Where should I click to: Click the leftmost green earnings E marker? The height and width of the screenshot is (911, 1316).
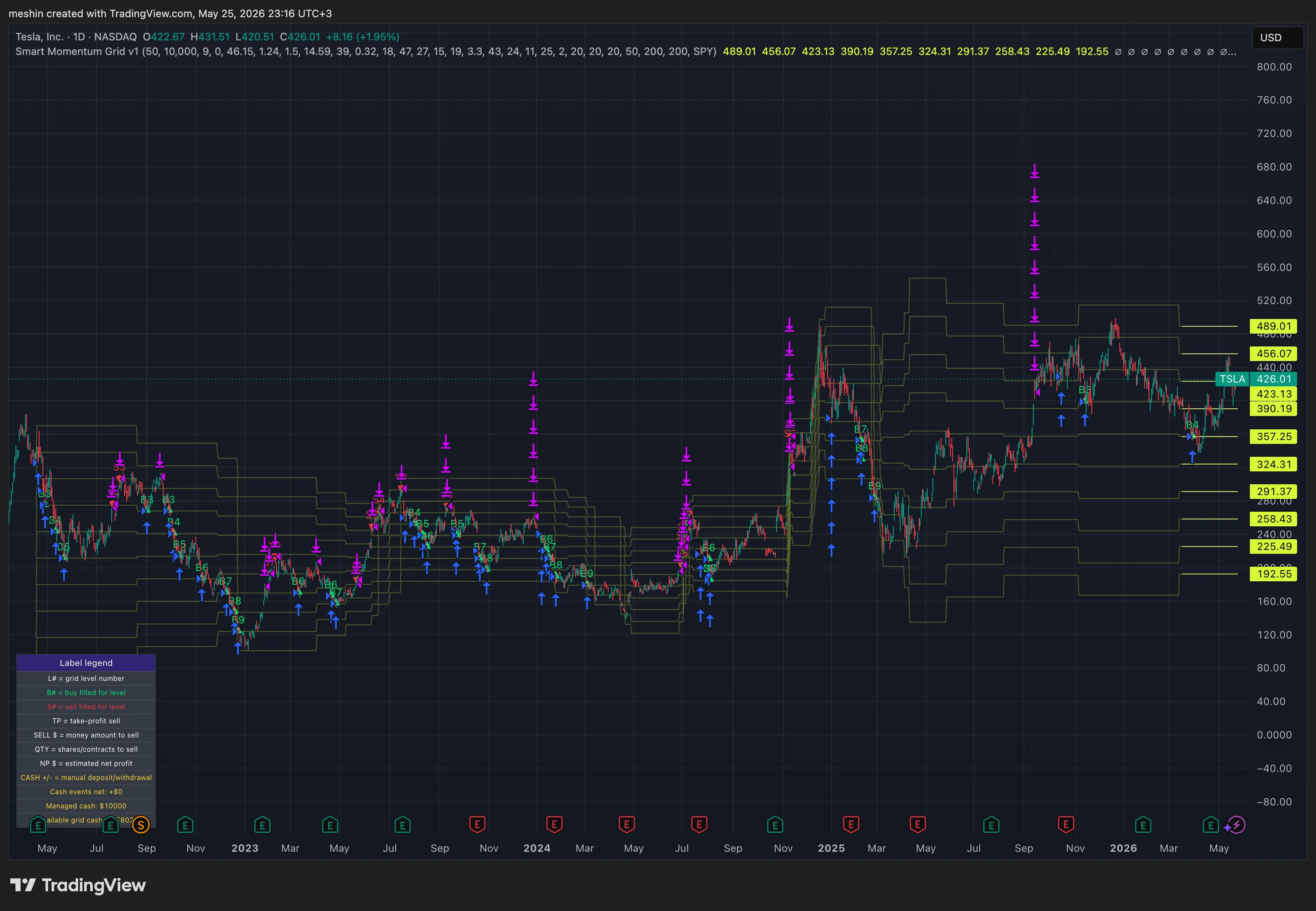click(38, 825)
